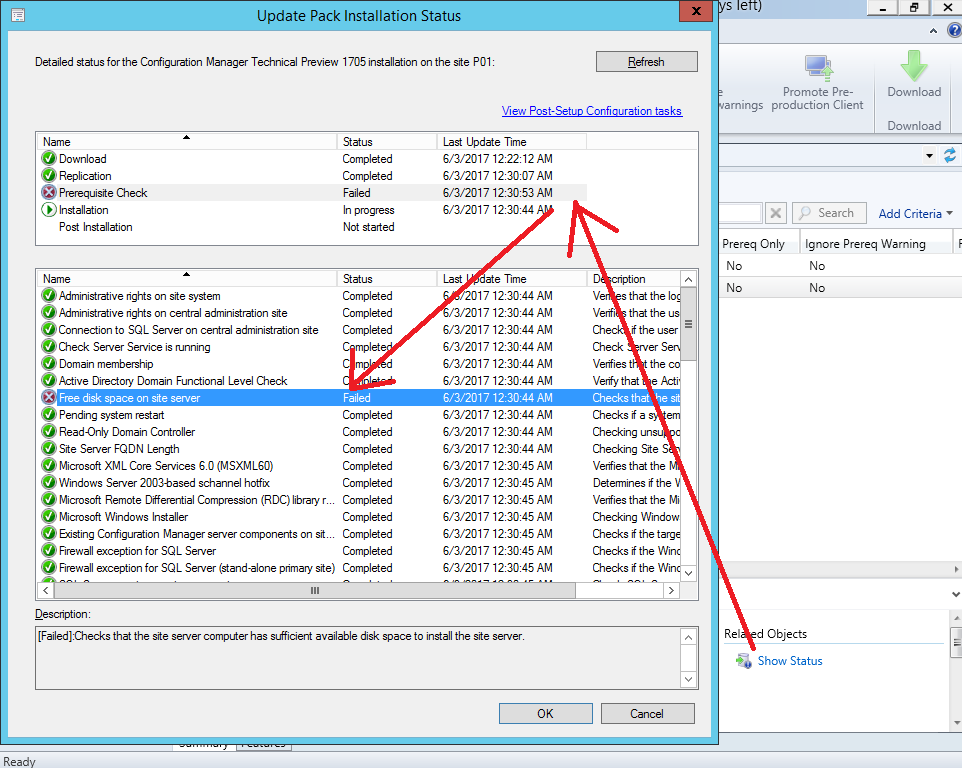Click Cancel in Update Pack dialog
The width and height of the screenshot is (962, 768).
tap(647, 713)
